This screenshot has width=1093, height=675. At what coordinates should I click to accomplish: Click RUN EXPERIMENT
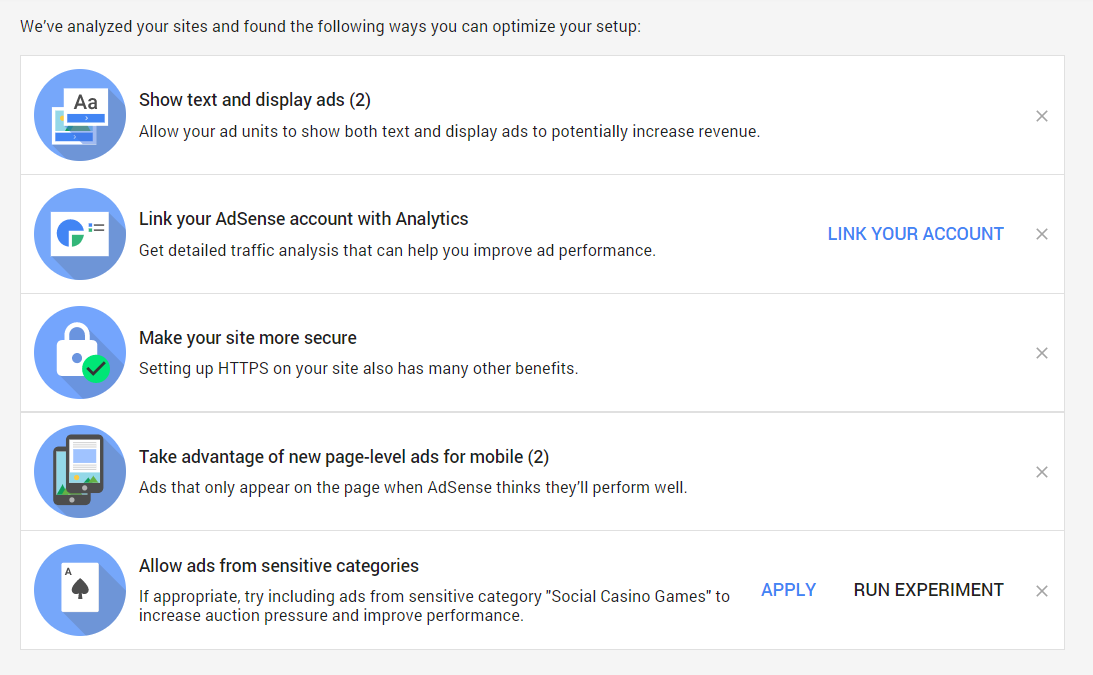(x=928, y=590)
